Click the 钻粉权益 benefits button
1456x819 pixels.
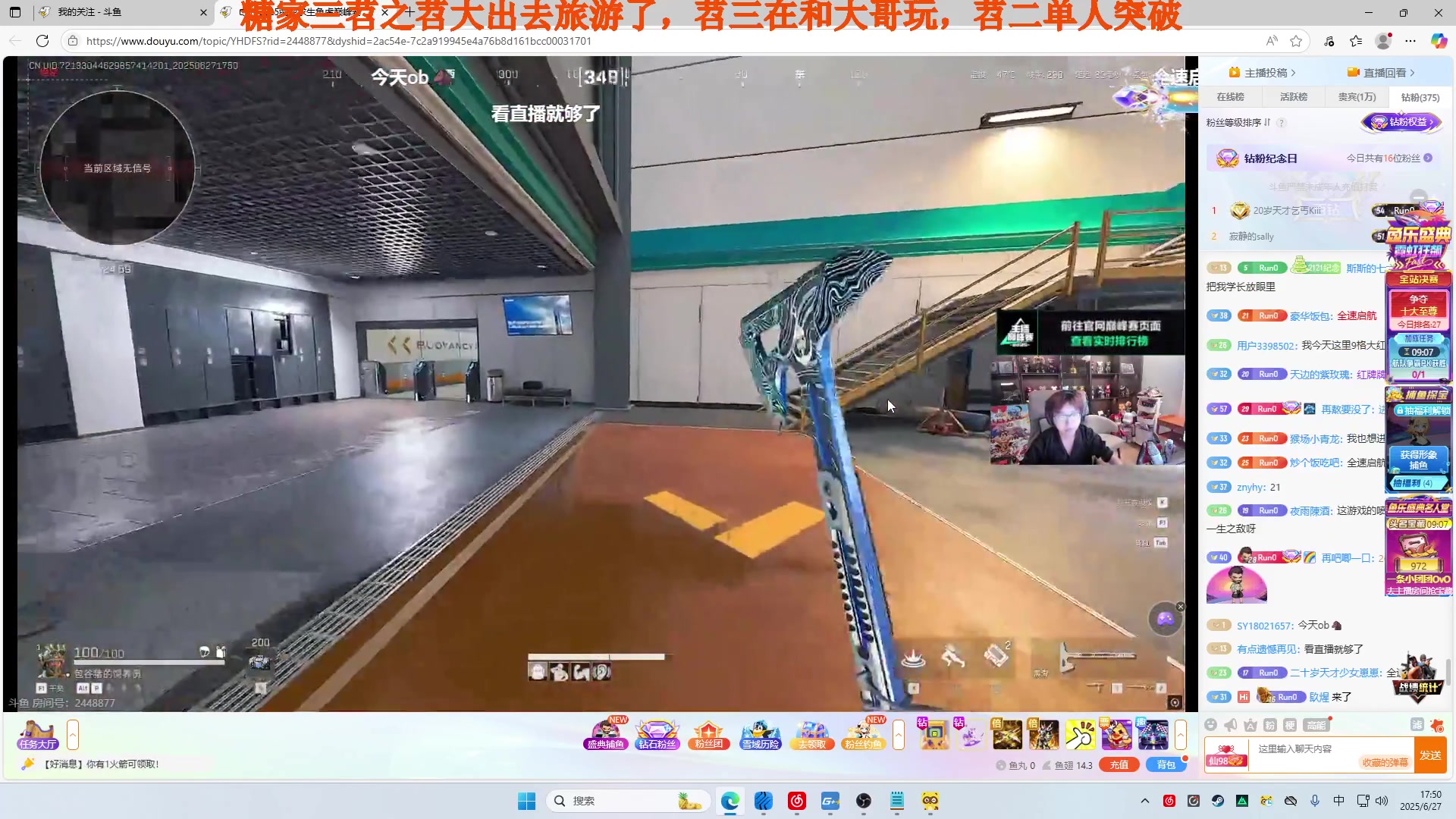click(x=1401, y=122)
